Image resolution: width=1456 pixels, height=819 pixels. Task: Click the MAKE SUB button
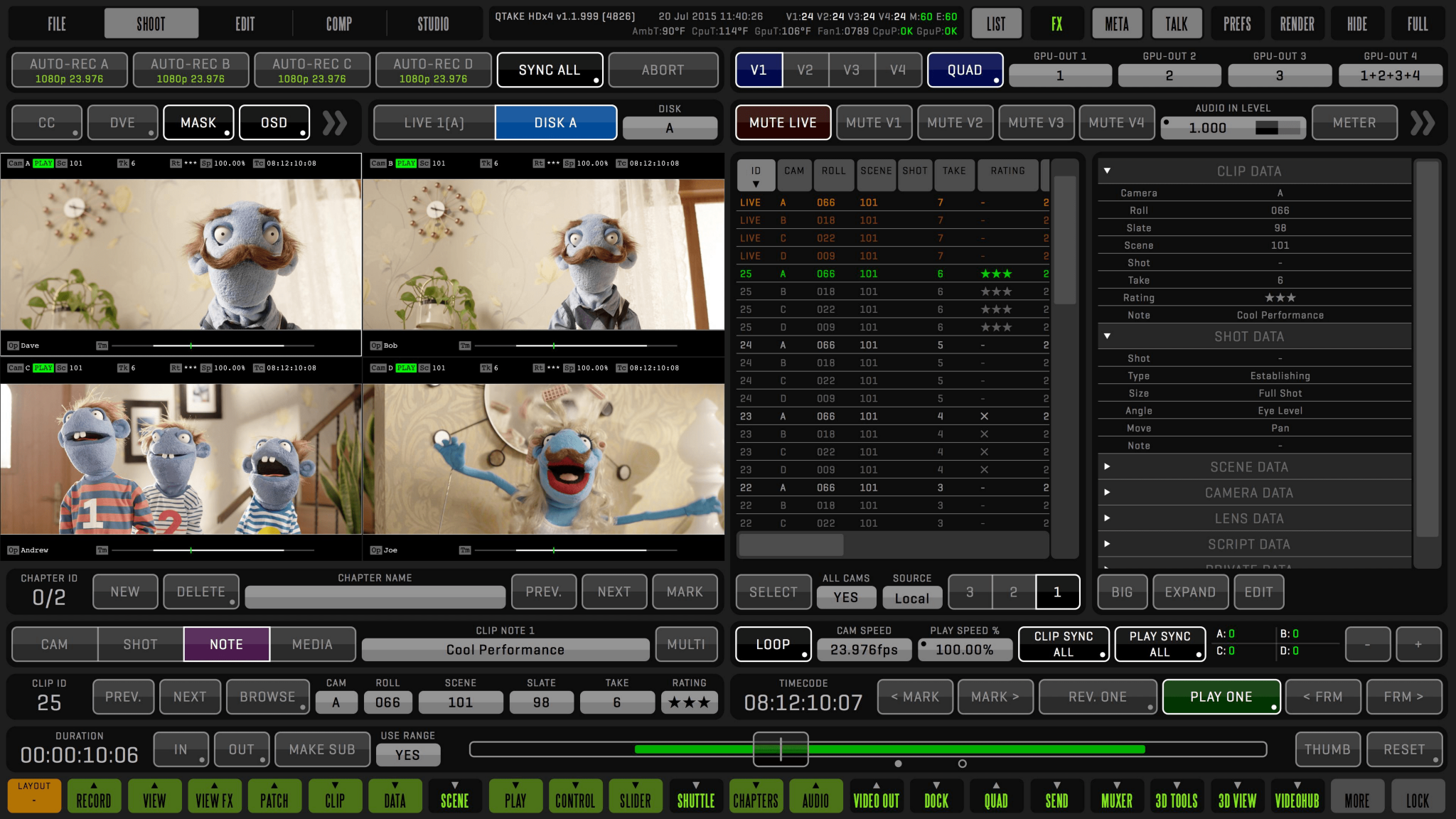(x=322, y=749)
